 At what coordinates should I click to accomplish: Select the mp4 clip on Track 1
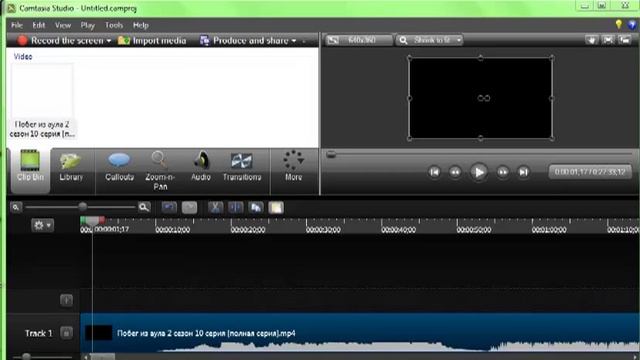(360, 333)
